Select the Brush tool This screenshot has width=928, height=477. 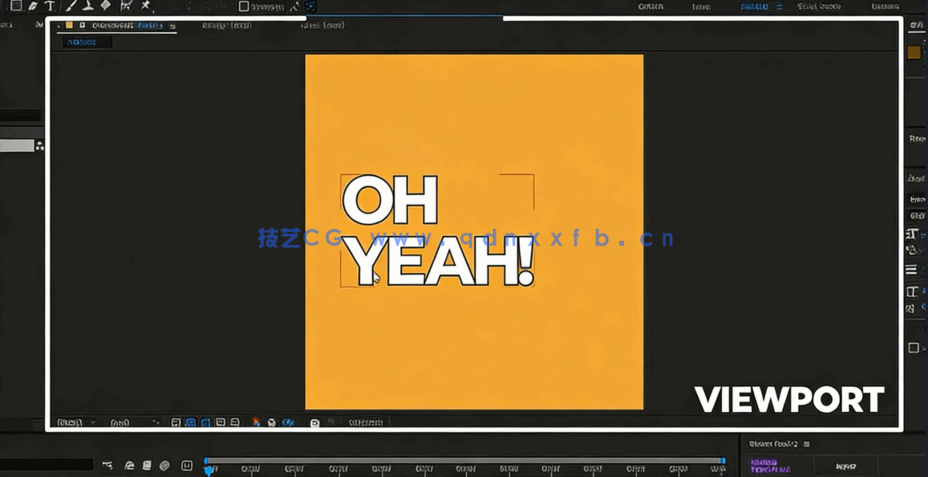pos(71,6)
